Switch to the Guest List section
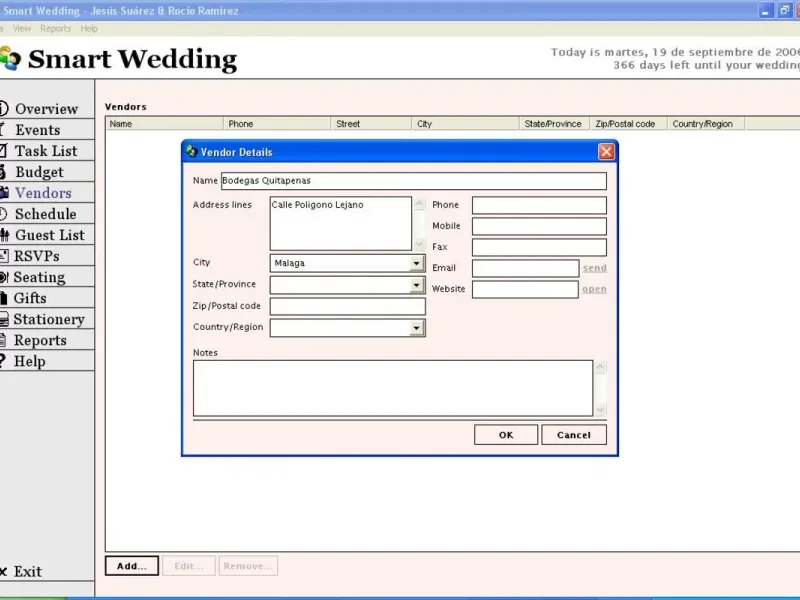This screenshot has width=800, height=600. tap(49, 235)
